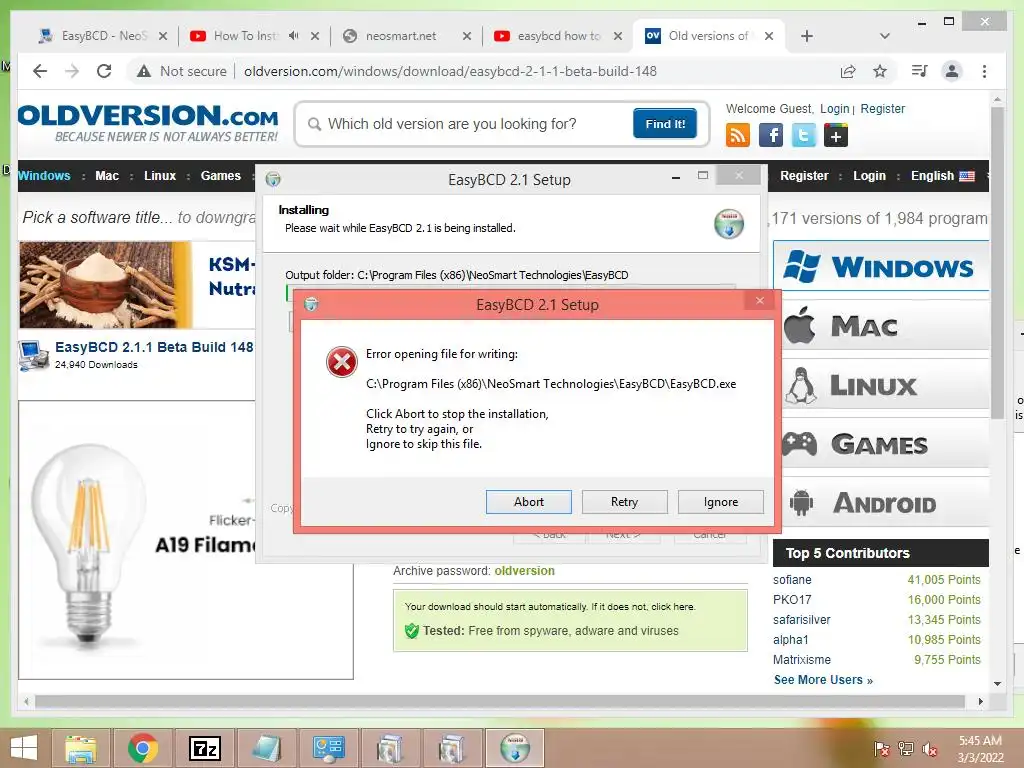Click the Login link beside Welcome Guest
The height and width of the screenshot is (768, 1024).
tap(835, 108)
